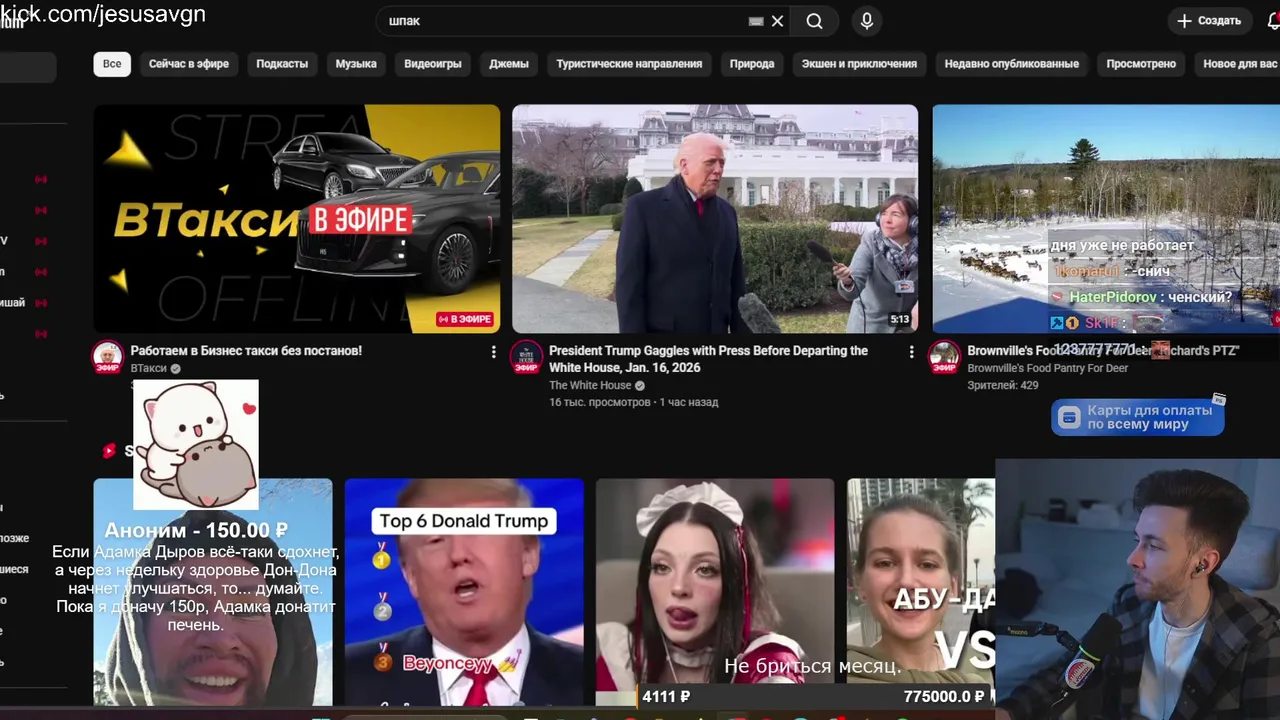1280x720 pixels.
Task: Open the first short with hooded man
Action: [x=213, y=592]
